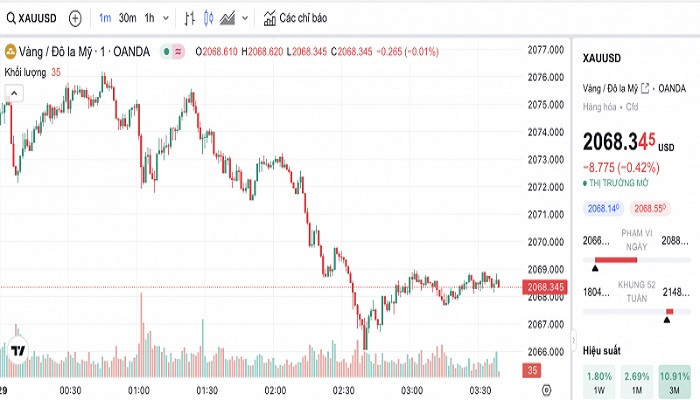Image resolution: width=700 pixels, height=400 pixels.
Task: Click the add symbol plus icon
Action: [75, 18]
